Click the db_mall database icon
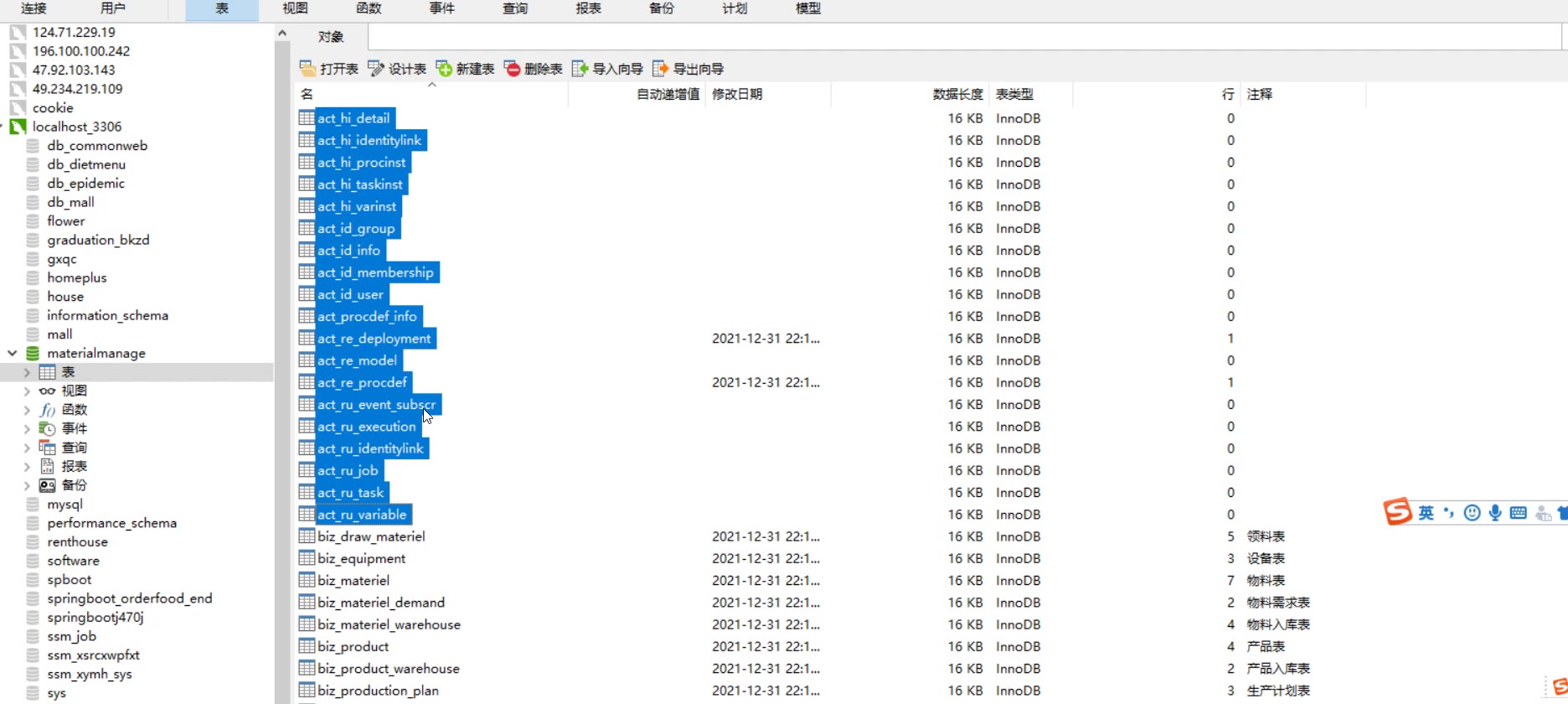 33,202
